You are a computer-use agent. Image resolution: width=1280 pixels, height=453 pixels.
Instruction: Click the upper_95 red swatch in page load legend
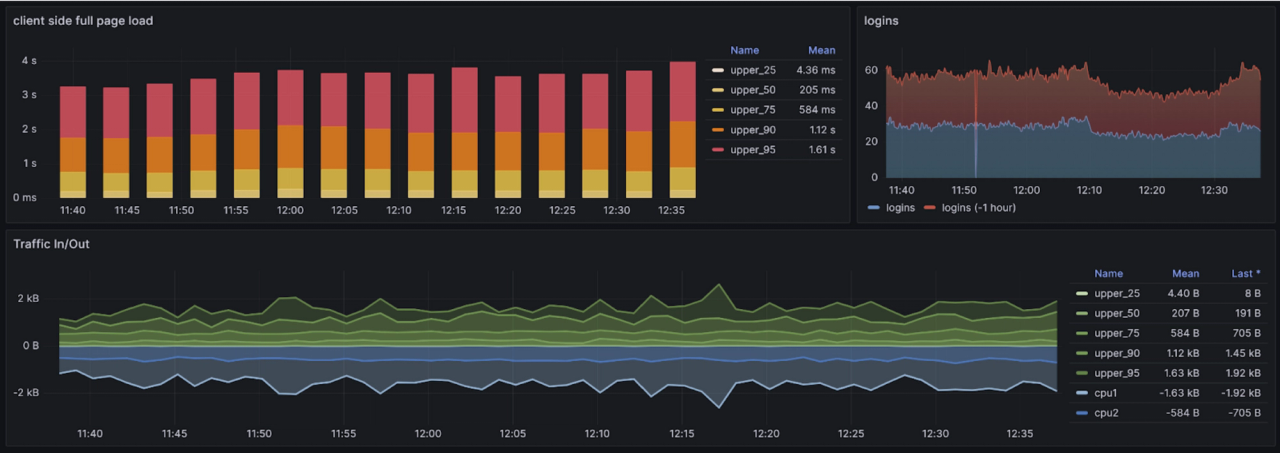point(716,150)
